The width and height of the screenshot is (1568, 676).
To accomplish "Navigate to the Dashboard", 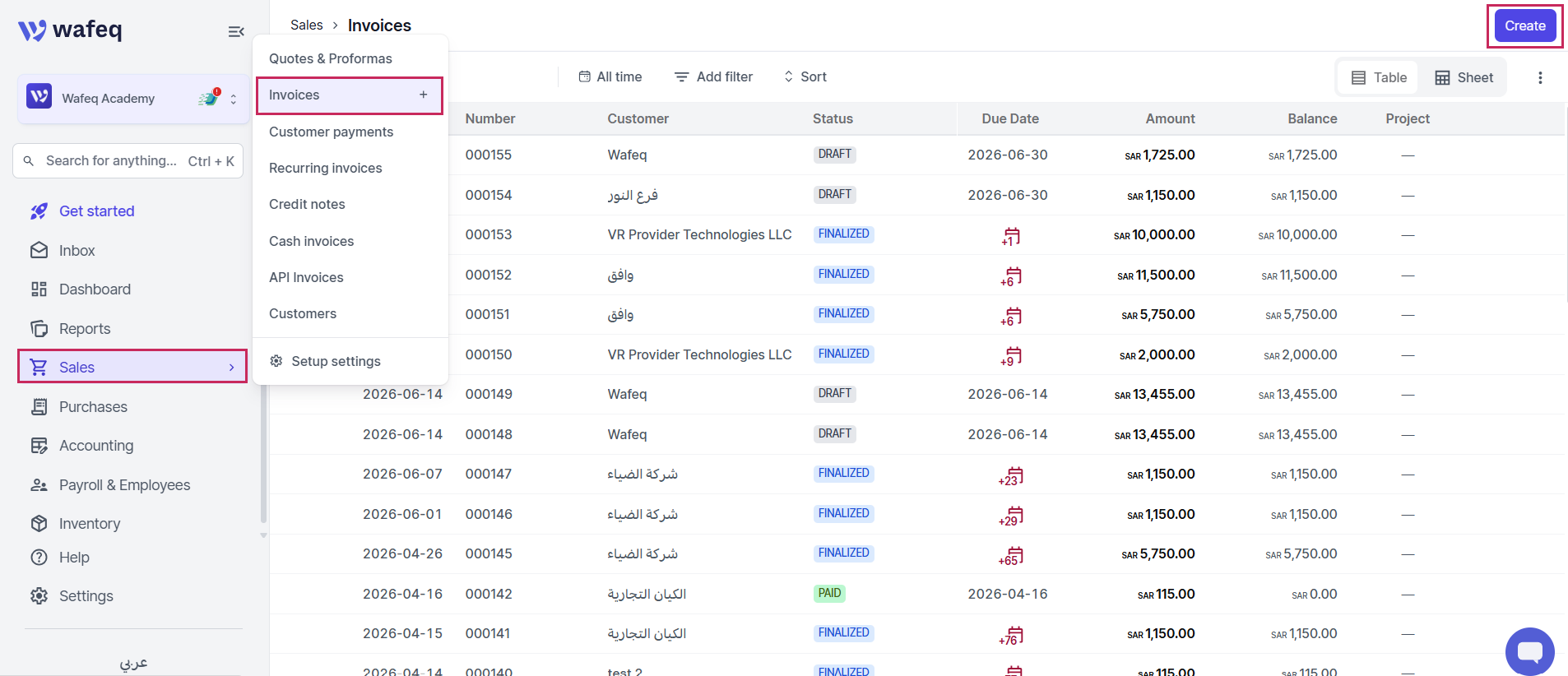I will click(95, 289).
